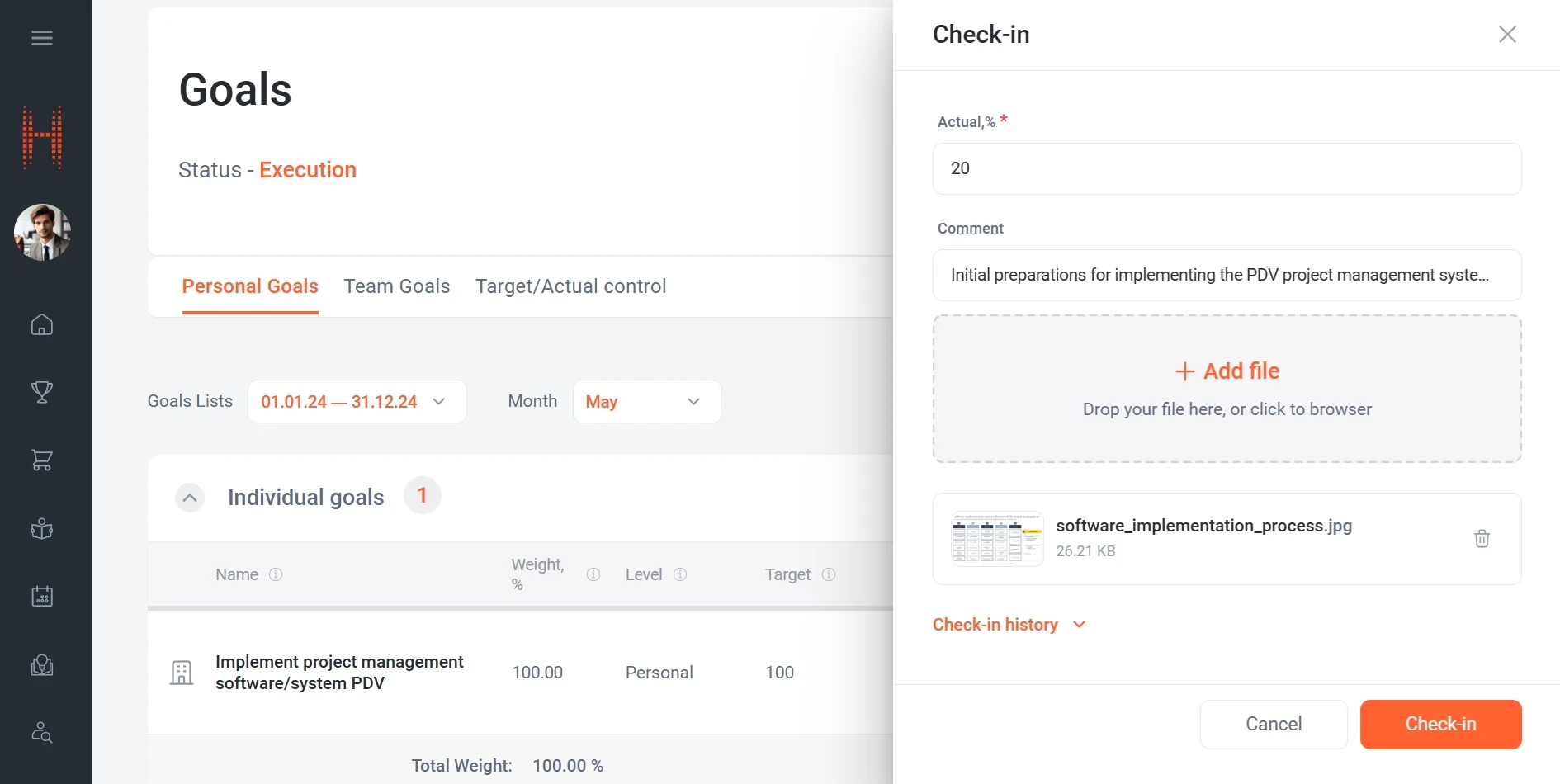The height and width of the screenshot is (784, 1560).
Task: Open the user profile avatar
Action: tap(42, 233)
